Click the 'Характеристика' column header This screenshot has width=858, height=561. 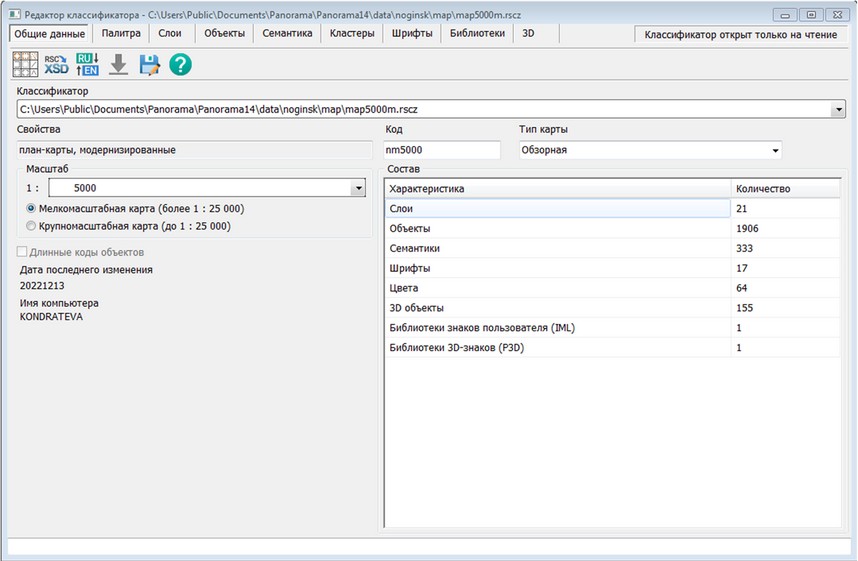coord(556,188)
